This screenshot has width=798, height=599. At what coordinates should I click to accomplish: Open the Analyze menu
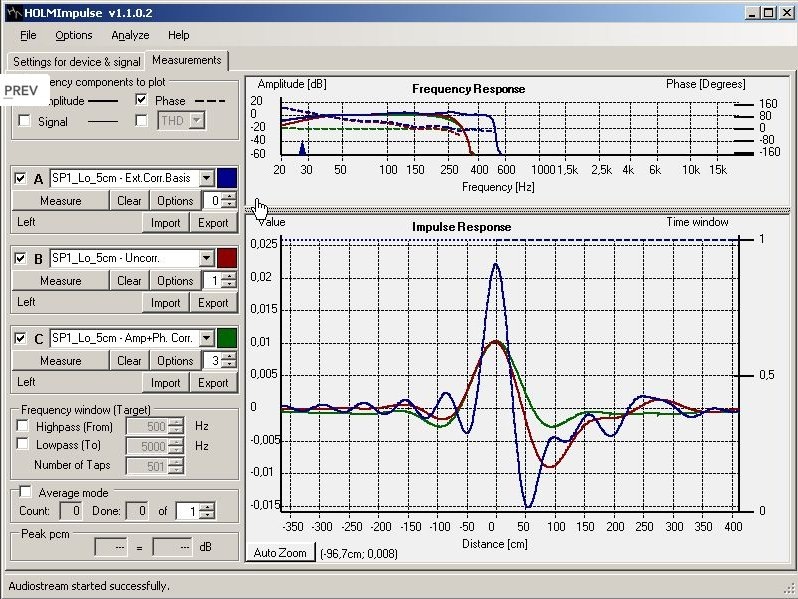tap(130, 35)
